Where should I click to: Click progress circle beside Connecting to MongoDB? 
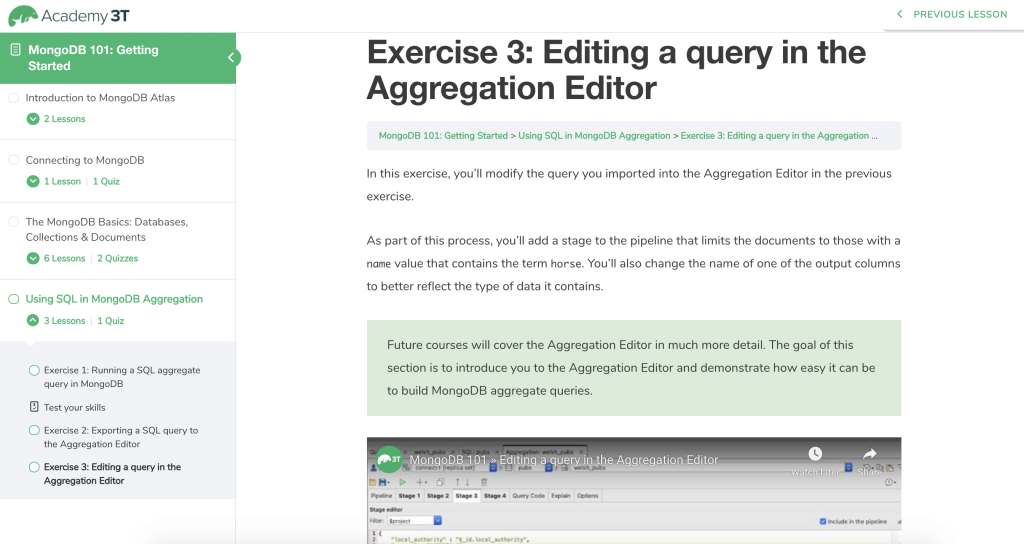13,160
